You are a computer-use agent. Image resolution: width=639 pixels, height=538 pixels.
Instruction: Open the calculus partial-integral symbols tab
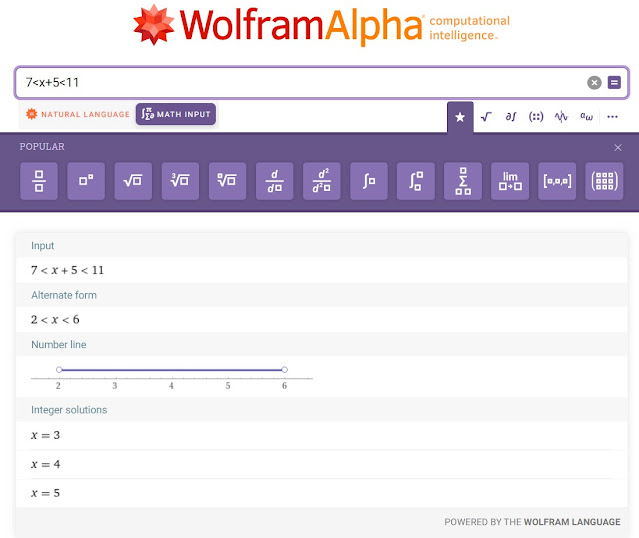click(511, 117)
